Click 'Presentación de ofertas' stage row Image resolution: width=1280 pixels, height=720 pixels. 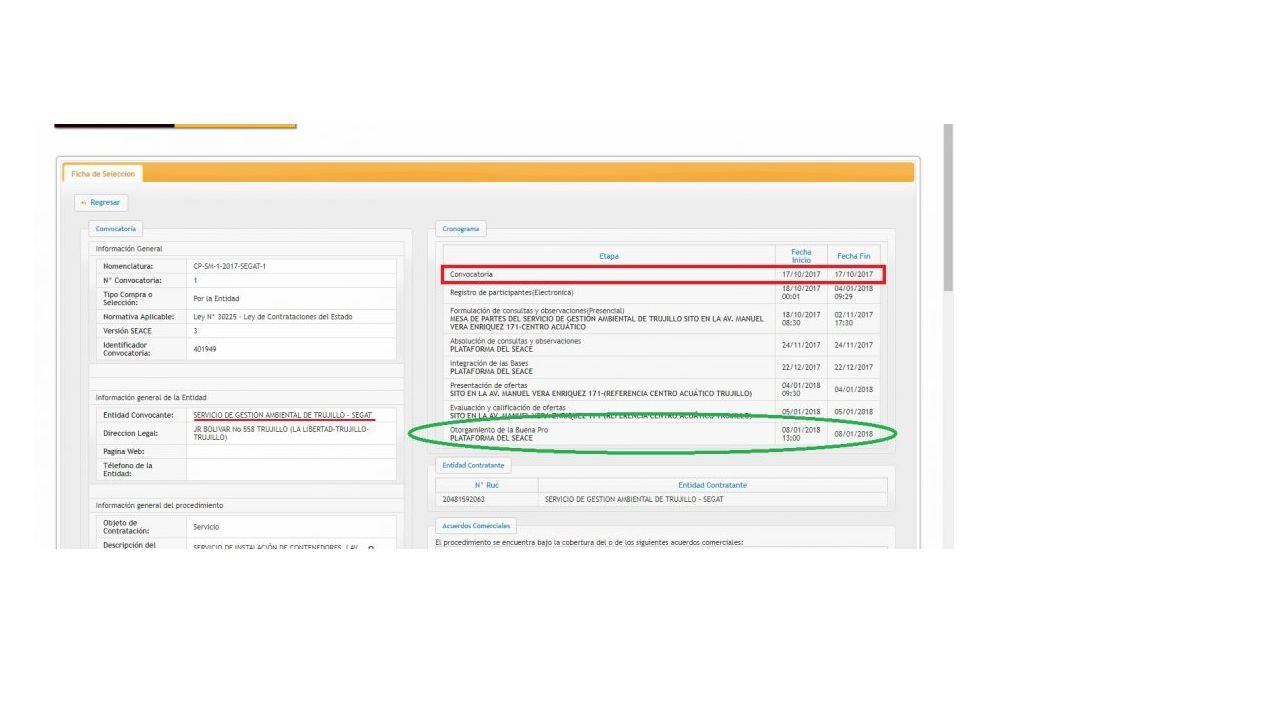662,389
